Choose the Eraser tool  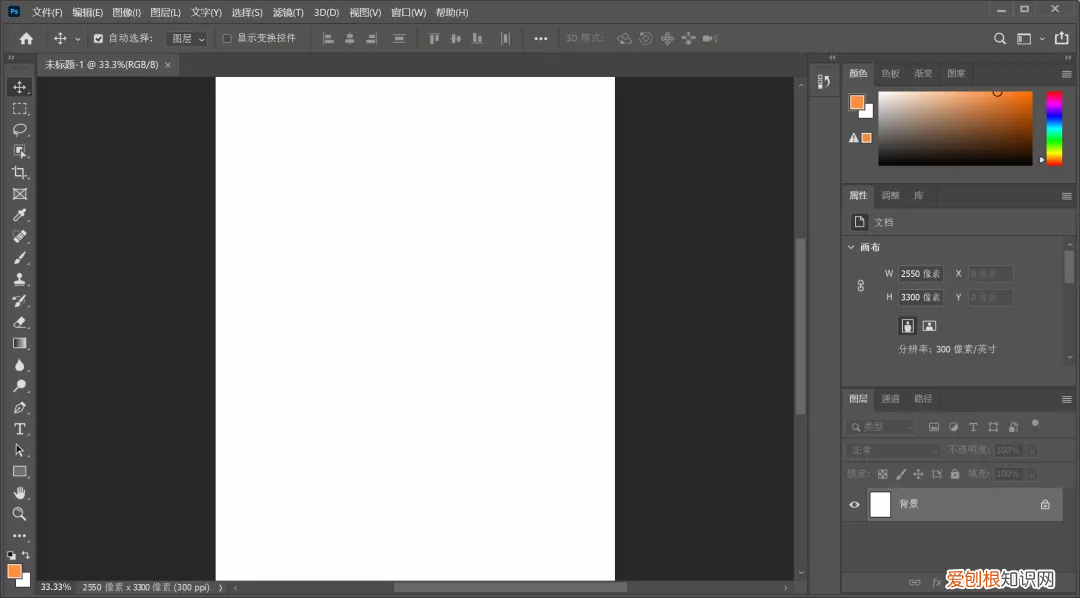tap(19, 322)
